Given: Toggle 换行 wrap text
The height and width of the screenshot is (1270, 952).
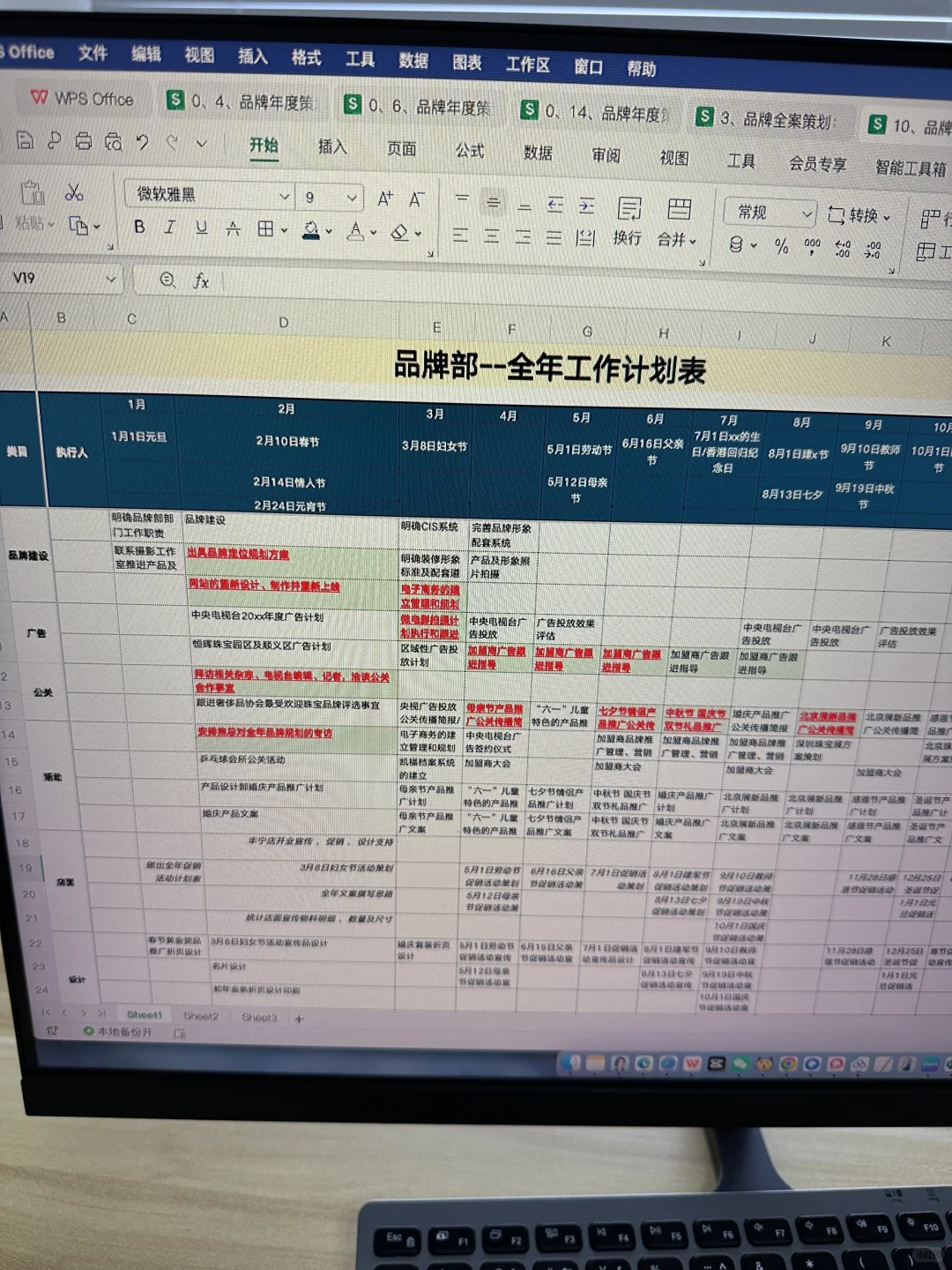Looking at the screenshot, I should tap(628, 222).
